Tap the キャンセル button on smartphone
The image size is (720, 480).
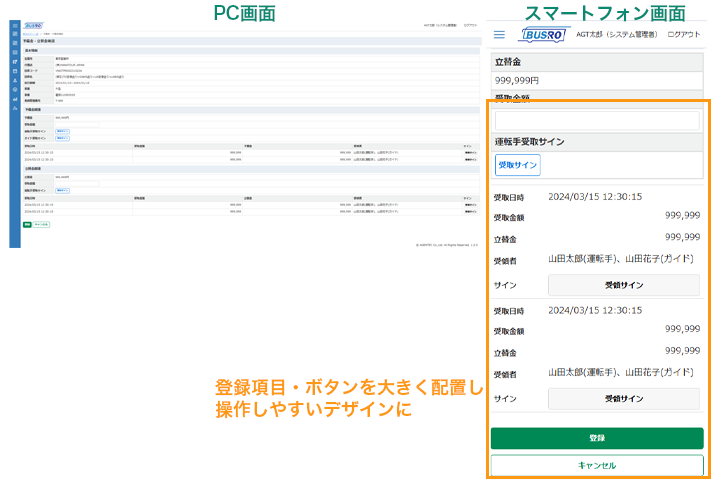597,465
